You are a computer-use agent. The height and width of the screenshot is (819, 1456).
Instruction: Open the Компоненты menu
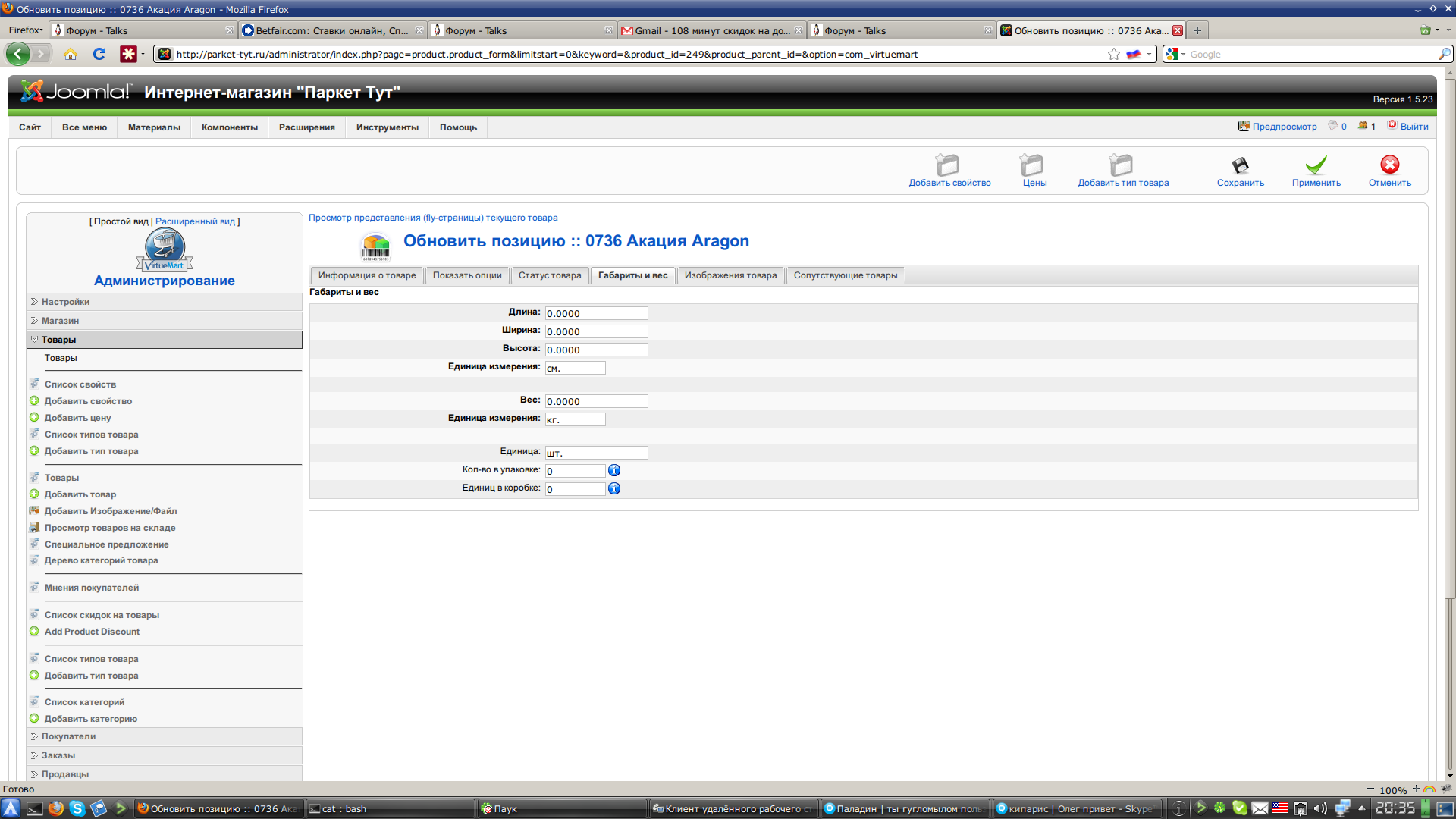point(229,127)
